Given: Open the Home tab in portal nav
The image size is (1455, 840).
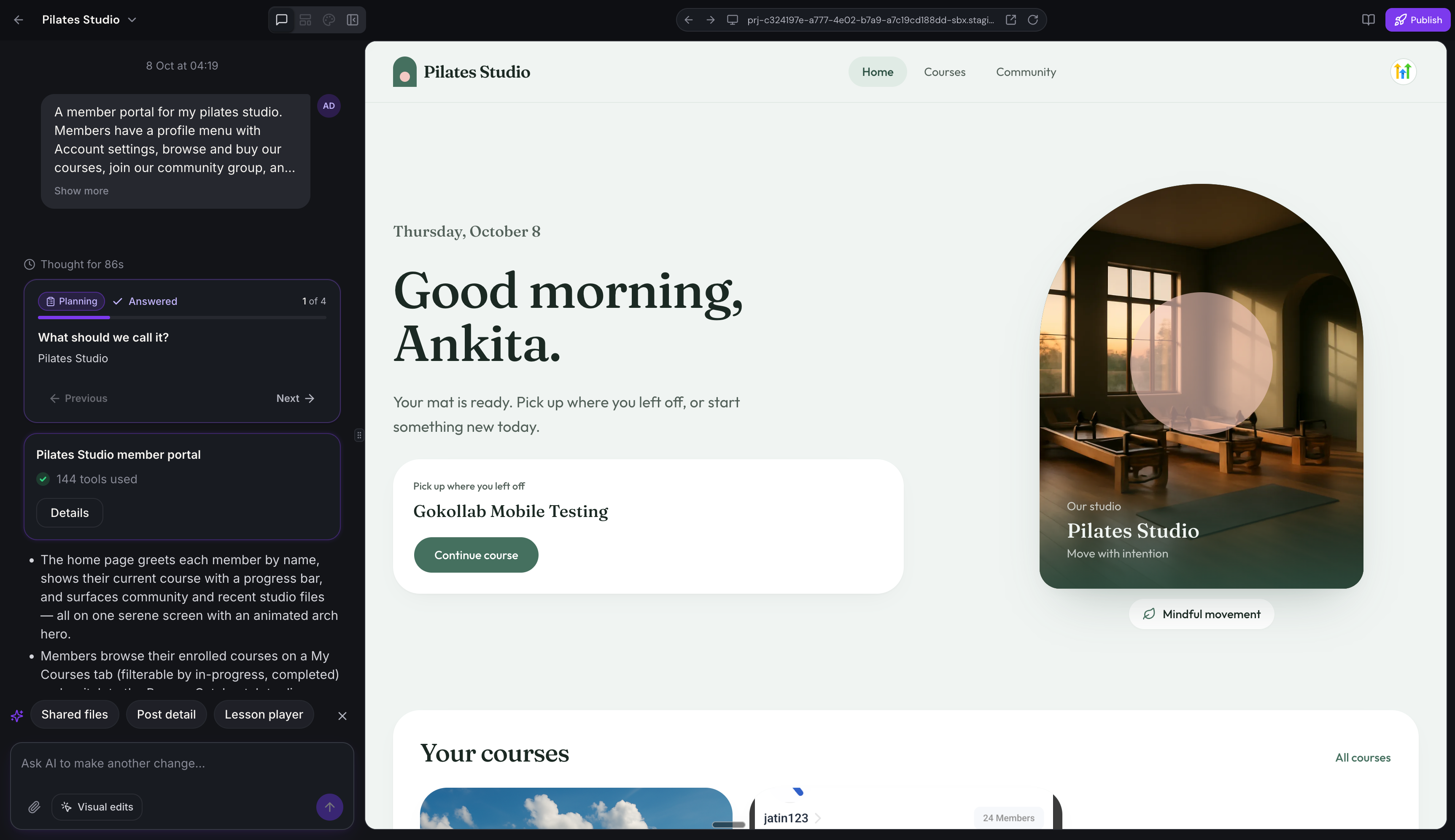Looking at the screenshot, I should (x=878, y=72).
